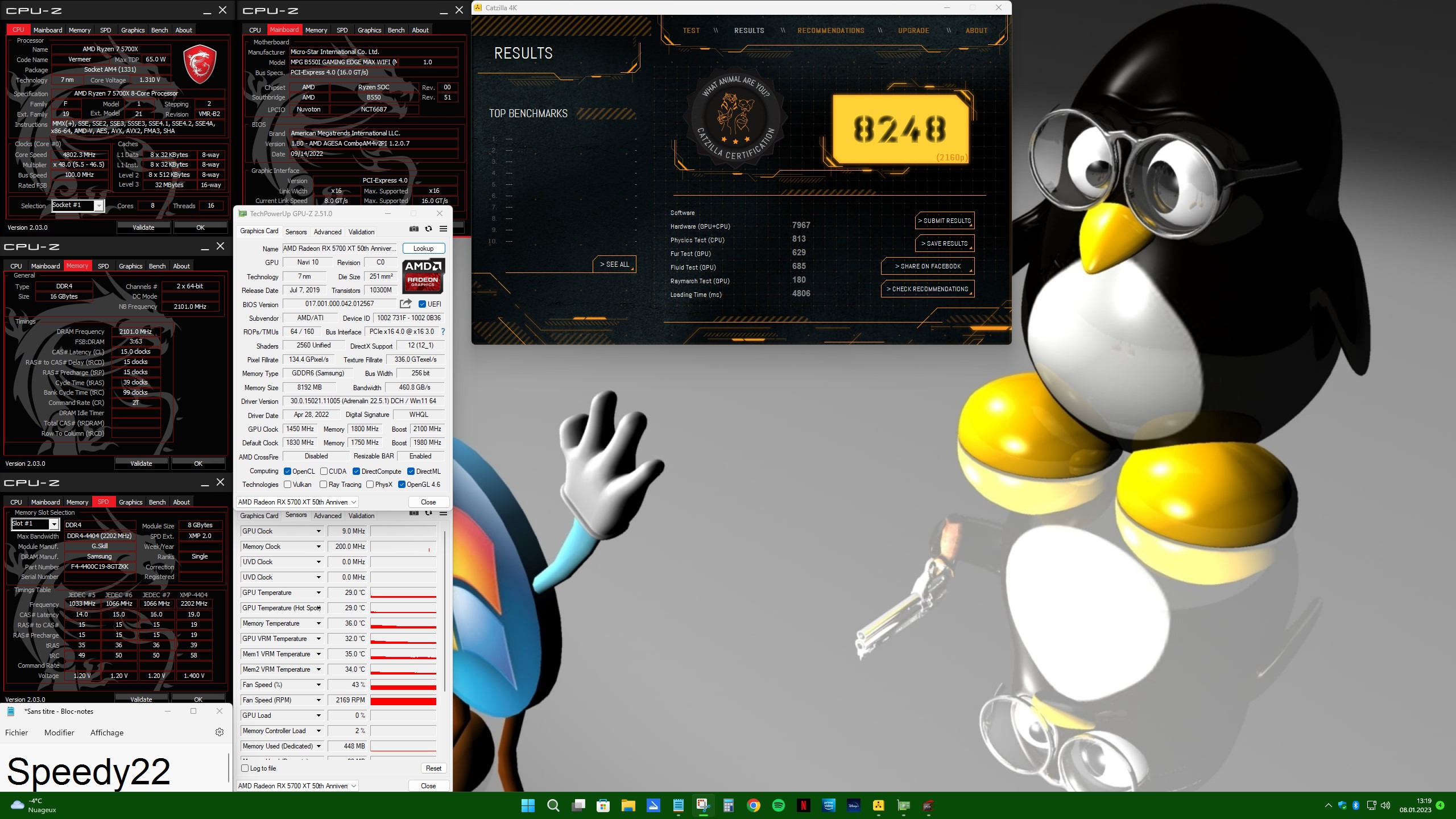Click the Bluetooth tray icon
Image resolution: width=1456 pixels, height=819 pixels.
1356,805
